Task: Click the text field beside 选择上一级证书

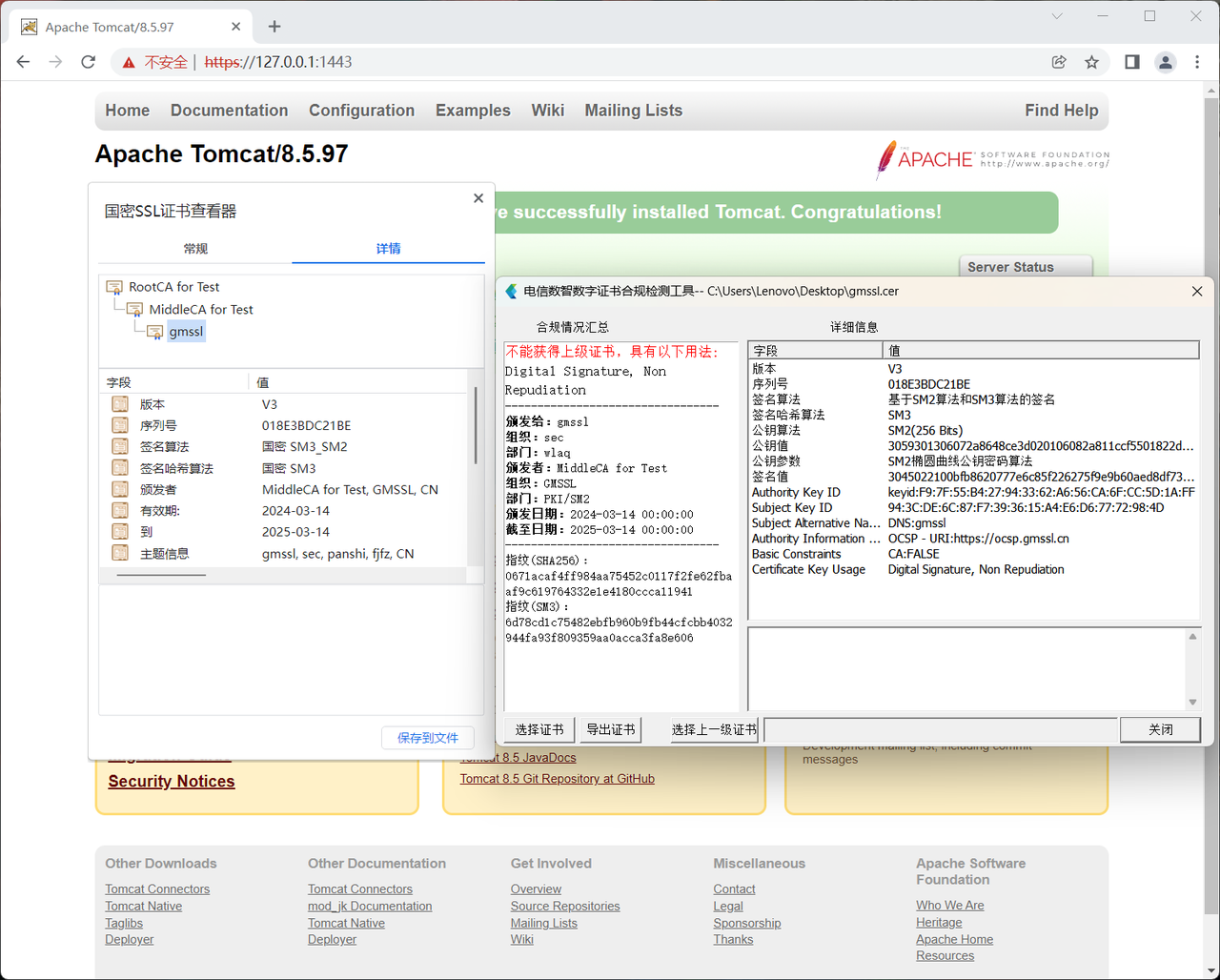Action: click(941, 730)
